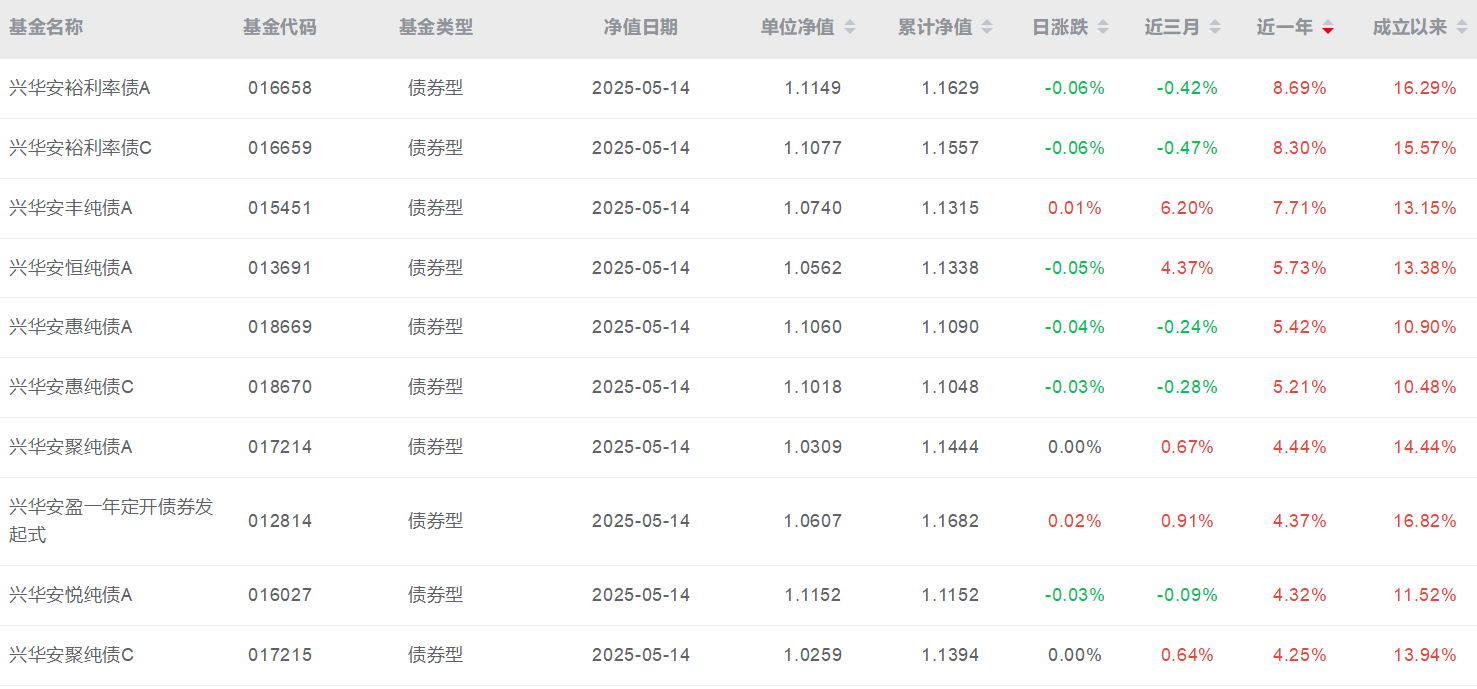The height and width of the screenshot is (689, 1477).
Task: Sort by 单位净值 column arrow
Action: tap(850, 28)
